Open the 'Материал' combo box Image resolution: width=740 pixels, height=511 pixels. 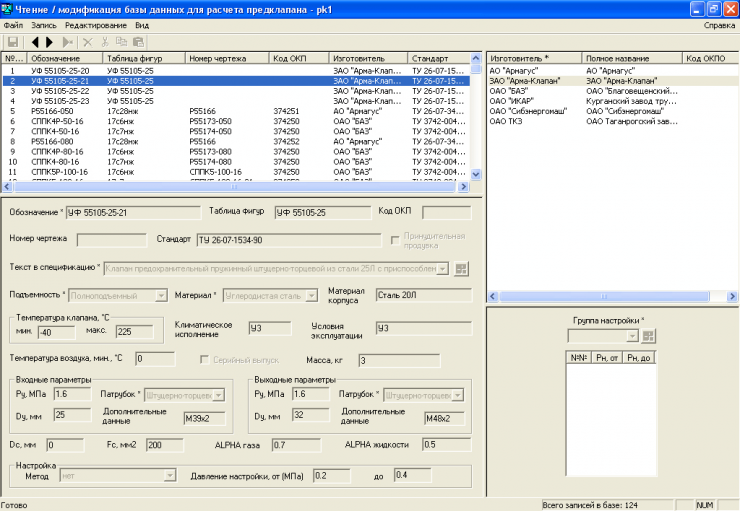point(311,296)
